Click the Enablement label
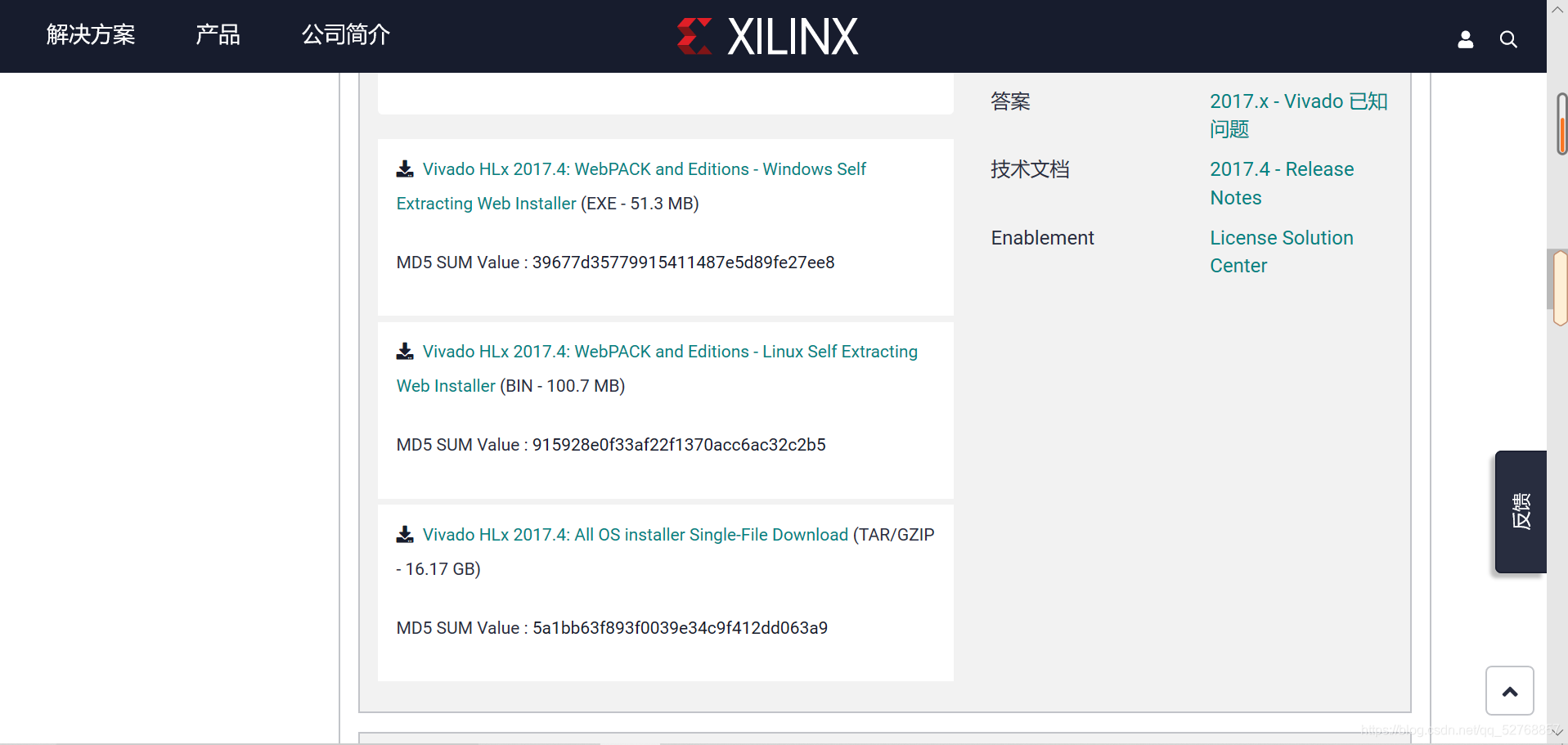The image size is (1568, 745). (x=1042, y=238)
